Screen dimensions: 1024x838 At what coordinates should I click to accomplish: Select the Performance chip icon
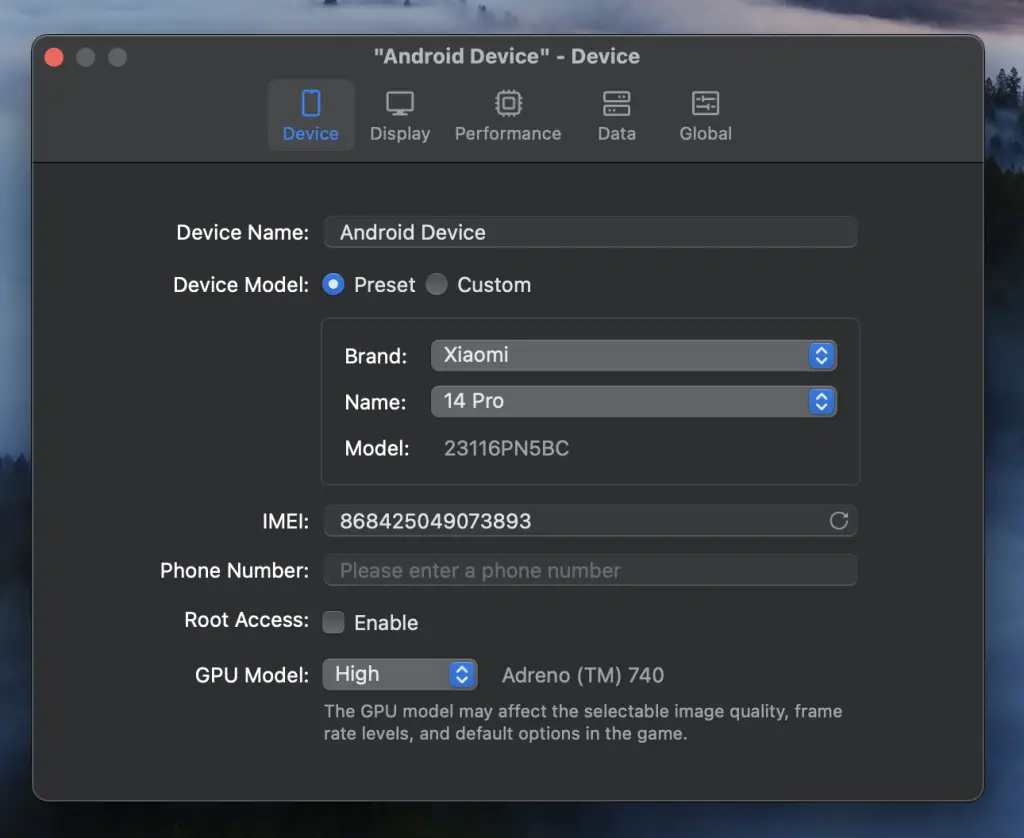508,103
